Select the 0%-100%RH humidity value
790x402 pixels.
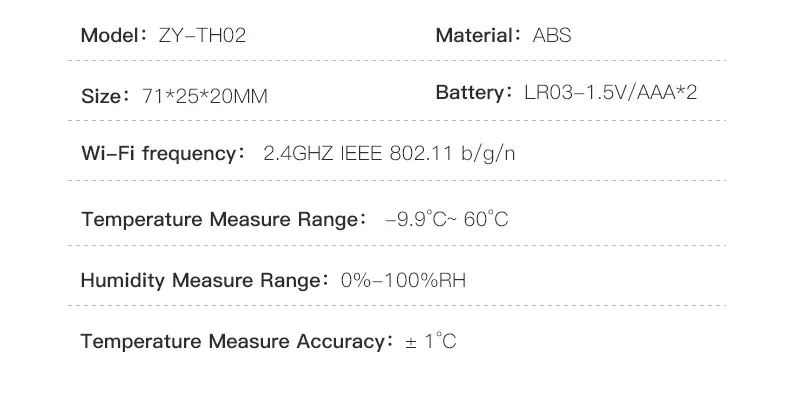point(403,280)
